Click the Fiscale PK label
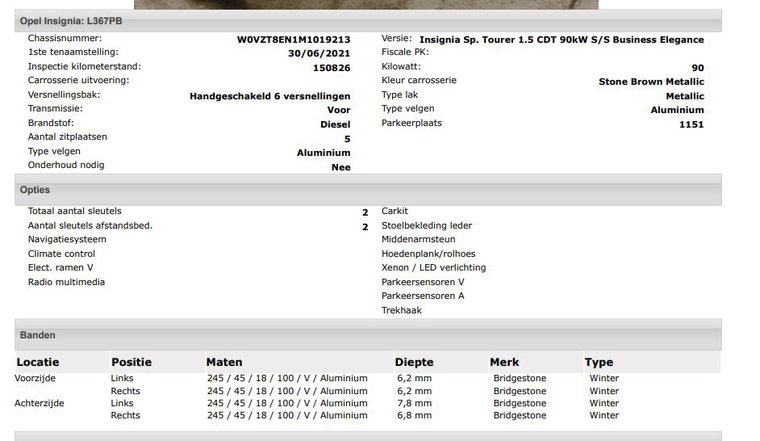Image resolution: width=760 pixels, height=441 pixels. (405, 52)
